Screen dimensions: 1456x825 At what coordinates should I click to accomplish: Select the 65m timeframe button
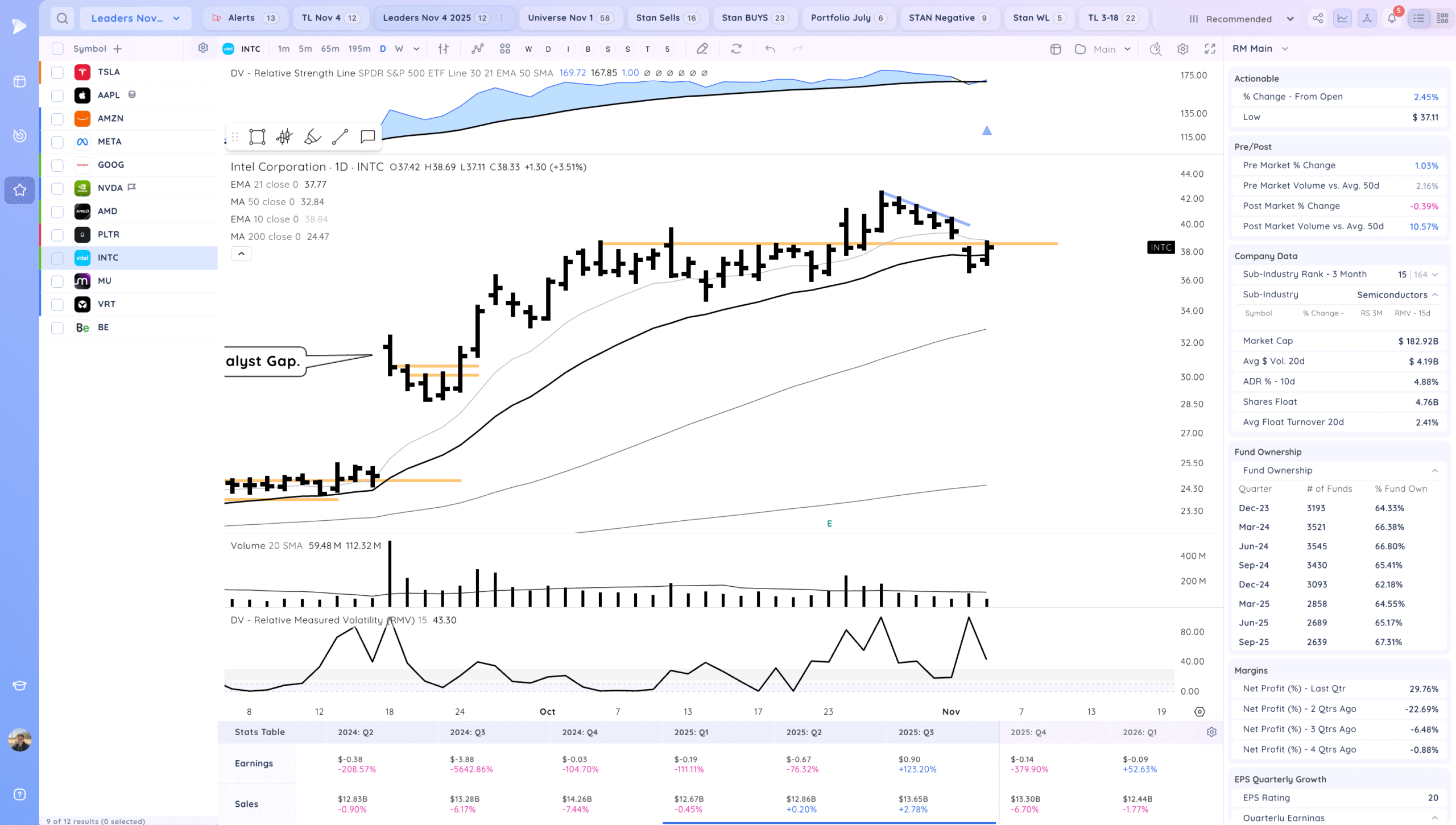330,49
